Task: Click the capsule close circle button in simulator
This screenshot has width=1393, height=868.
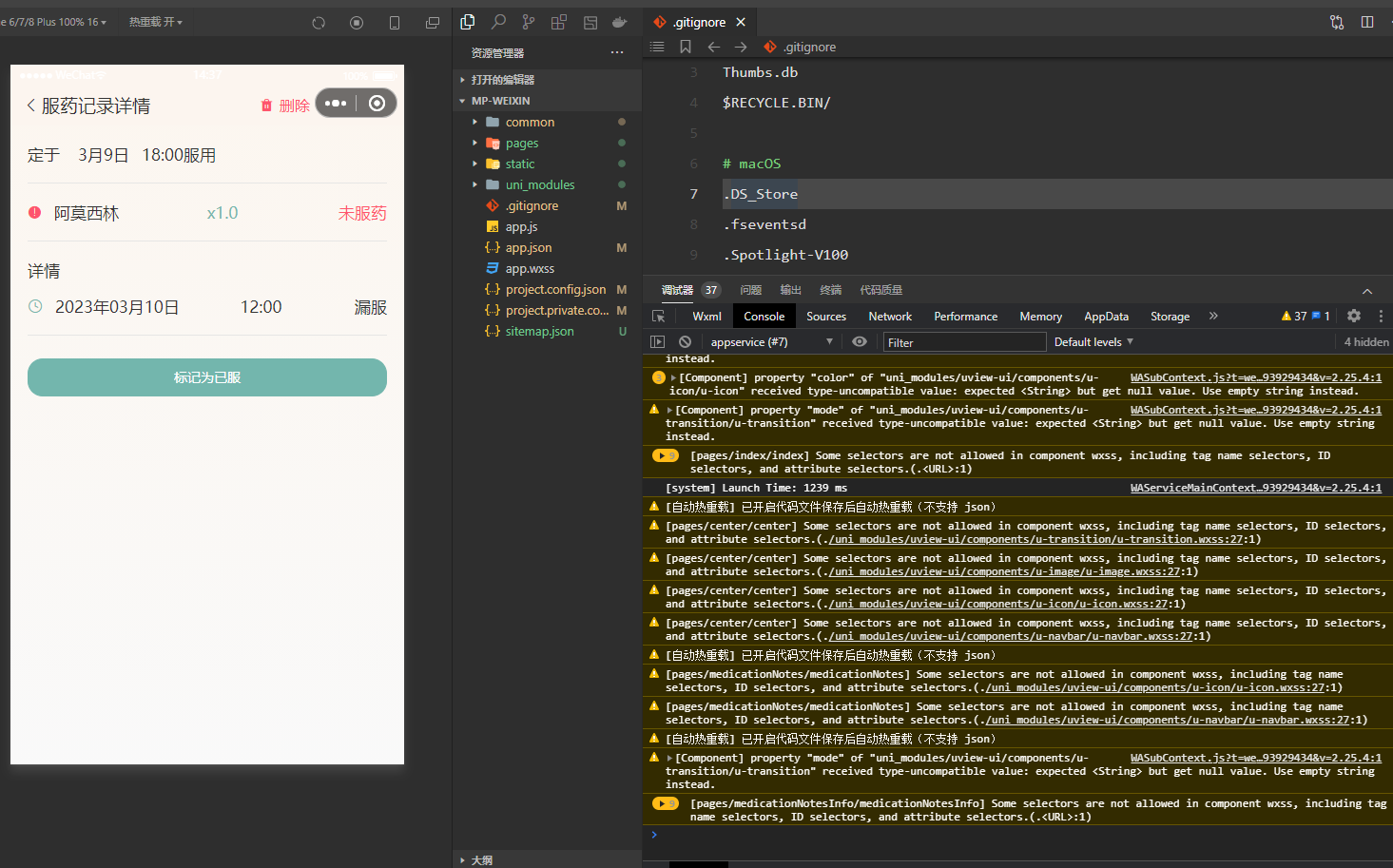Action: click(377, 104)
